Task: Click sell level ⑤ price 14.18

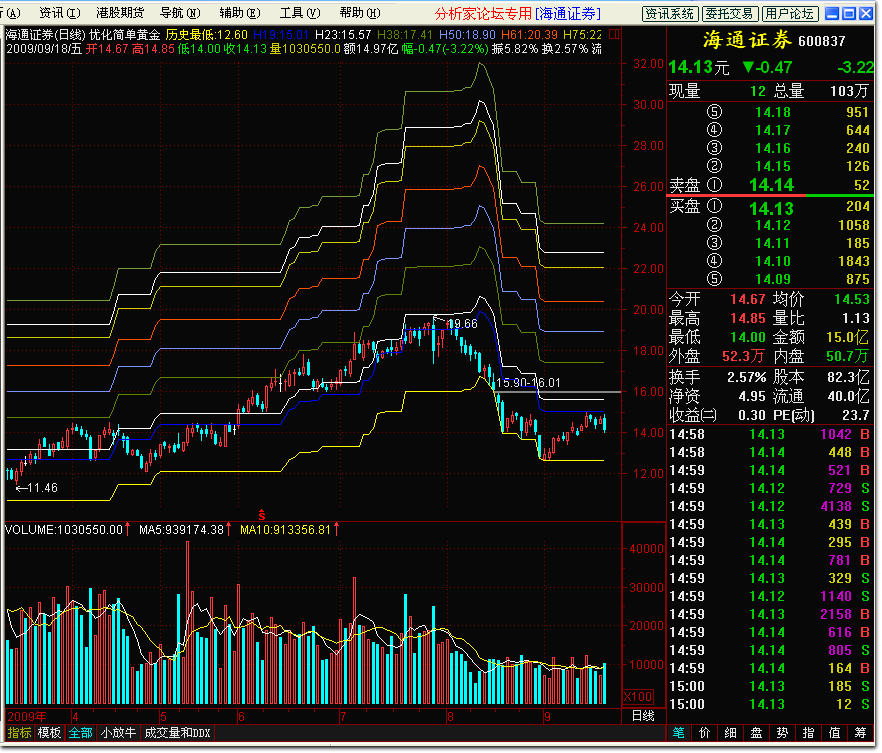Action: [773, 112]
